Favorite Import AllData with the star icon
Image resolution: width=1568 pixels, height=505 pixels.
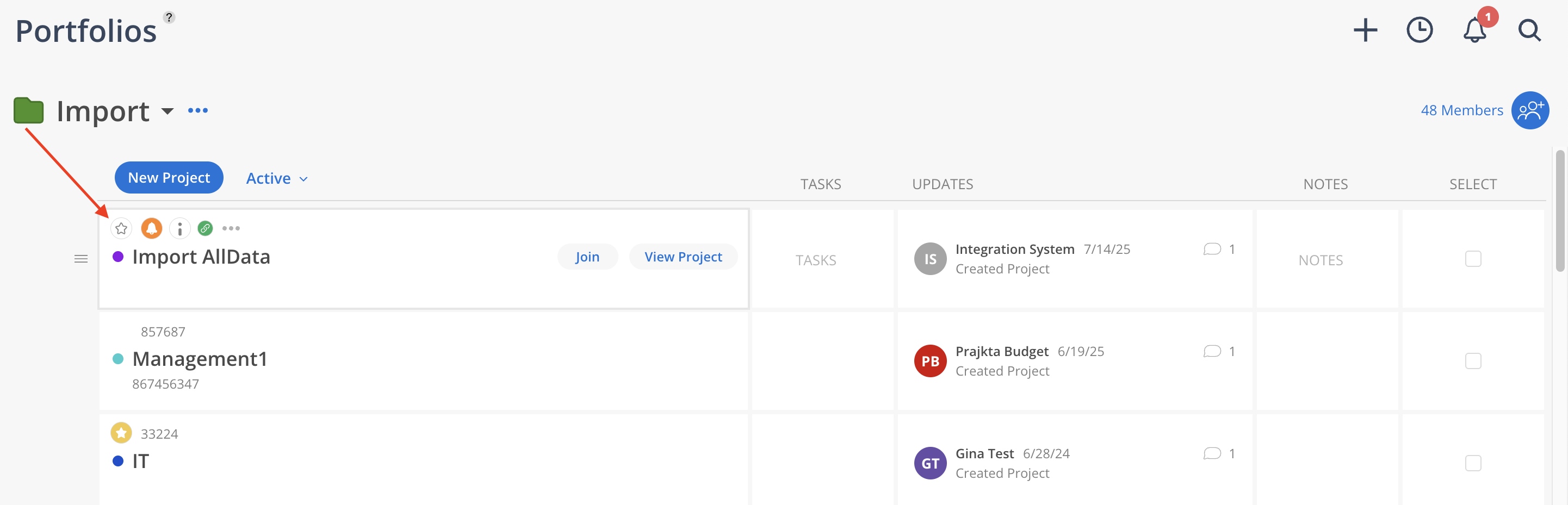121,228
